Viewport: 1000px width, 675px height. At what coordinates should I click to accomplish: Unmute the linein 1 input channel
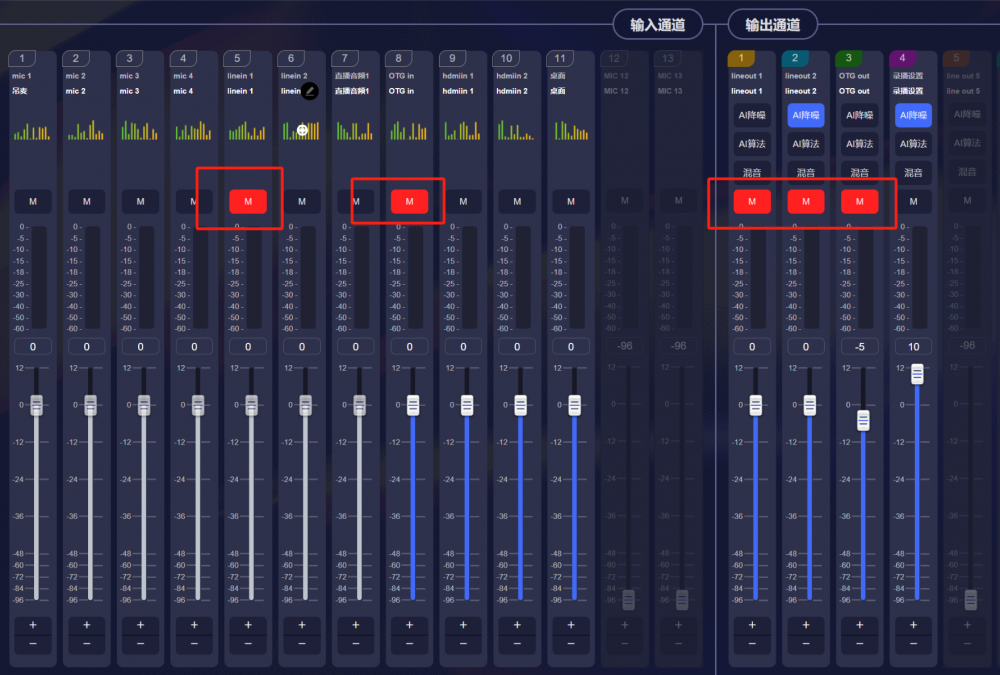click(248, 202)
